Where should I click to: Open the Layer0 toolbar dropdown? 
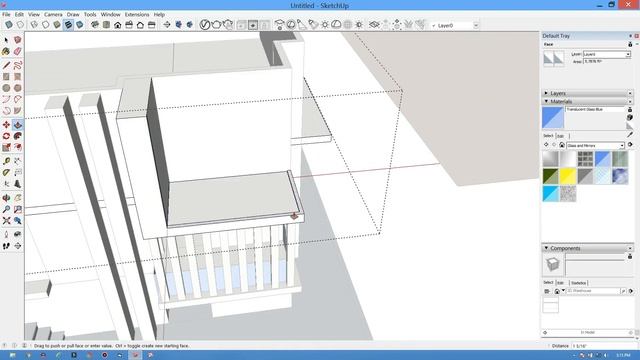[476, 25]
